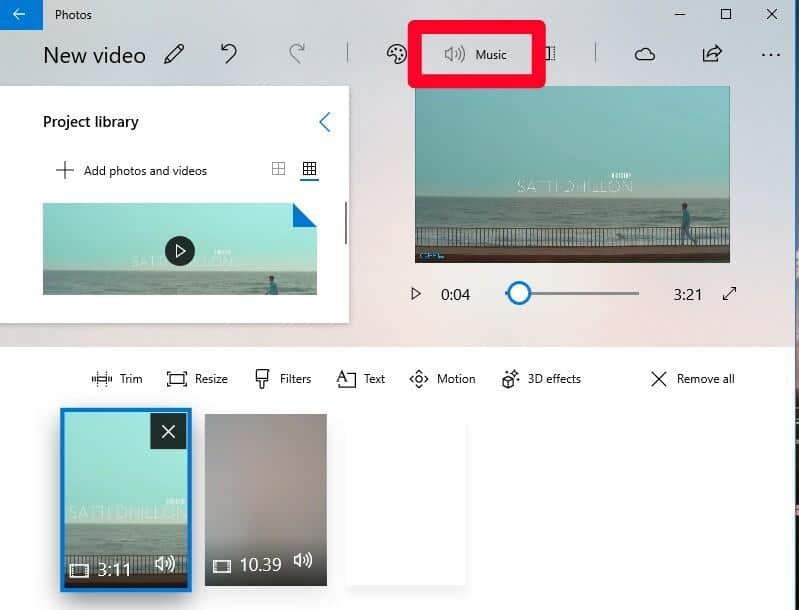Collapse the Project library panel

pos(325,122)
